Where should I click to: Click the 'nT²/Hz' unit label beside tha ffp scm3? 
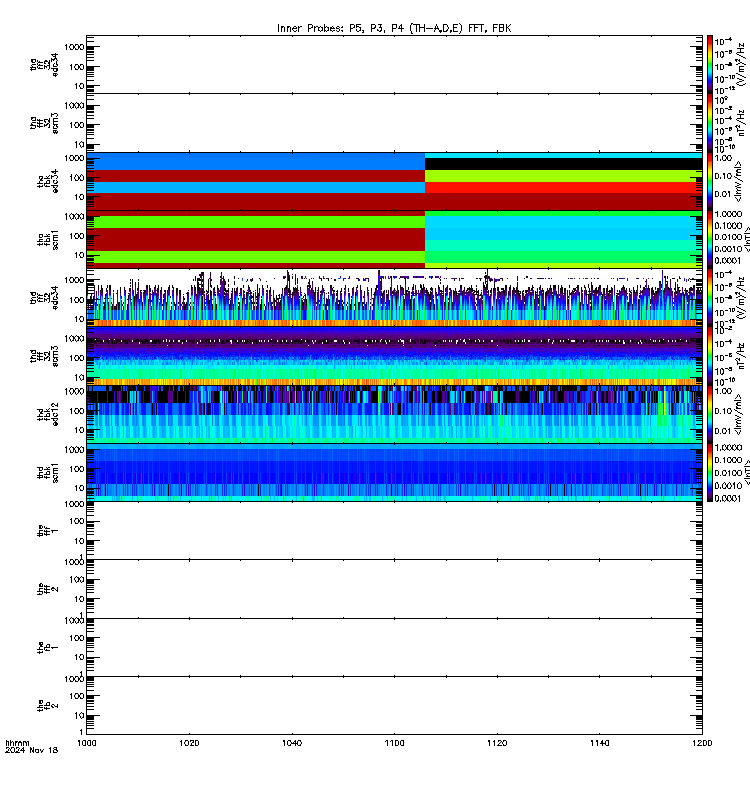(x=740, y=124)
